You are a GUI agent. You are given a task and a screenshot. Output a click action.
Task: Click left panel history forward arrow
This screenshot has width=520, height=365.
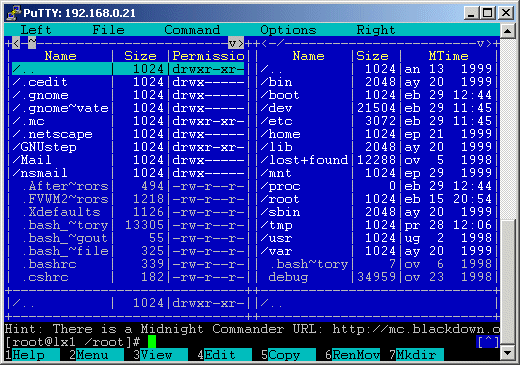[240, 43]
